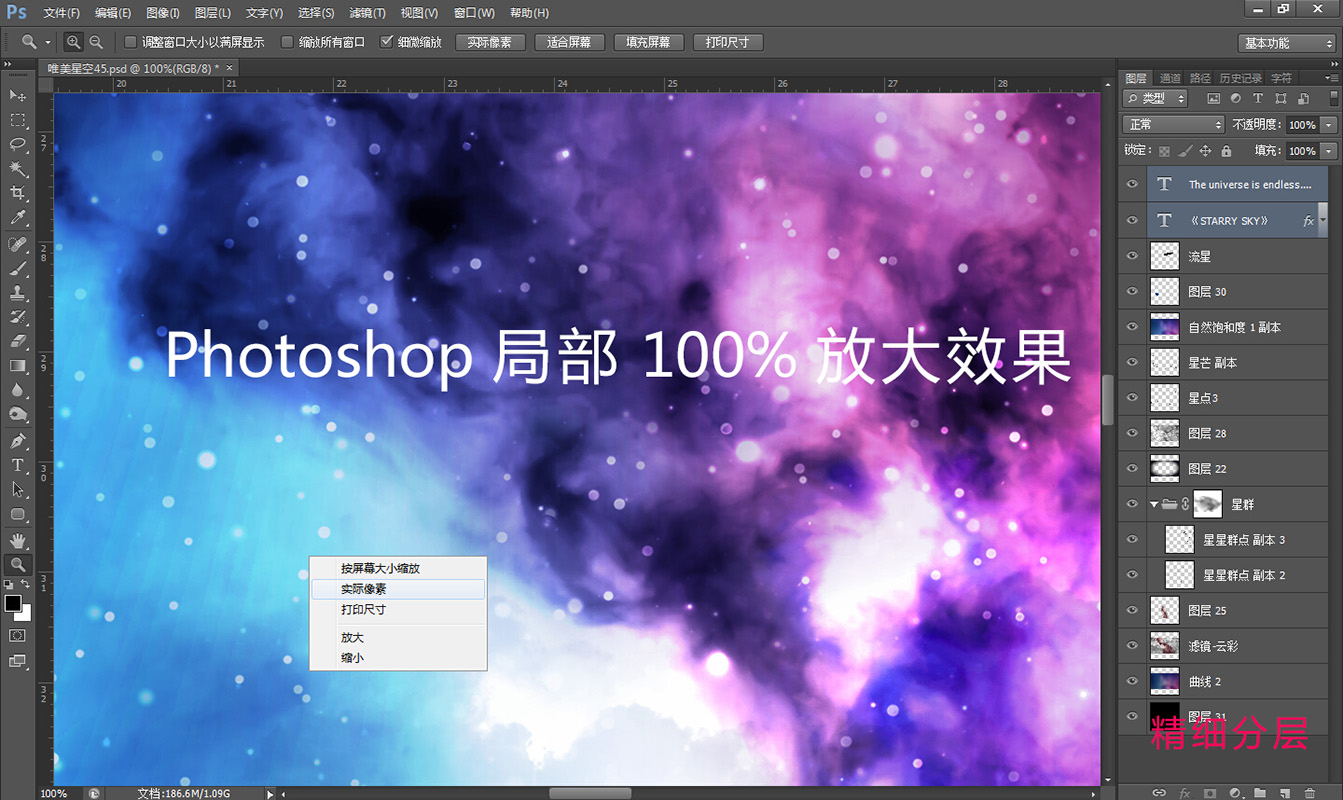
Task: Select the Move tool
Action: 18,95
